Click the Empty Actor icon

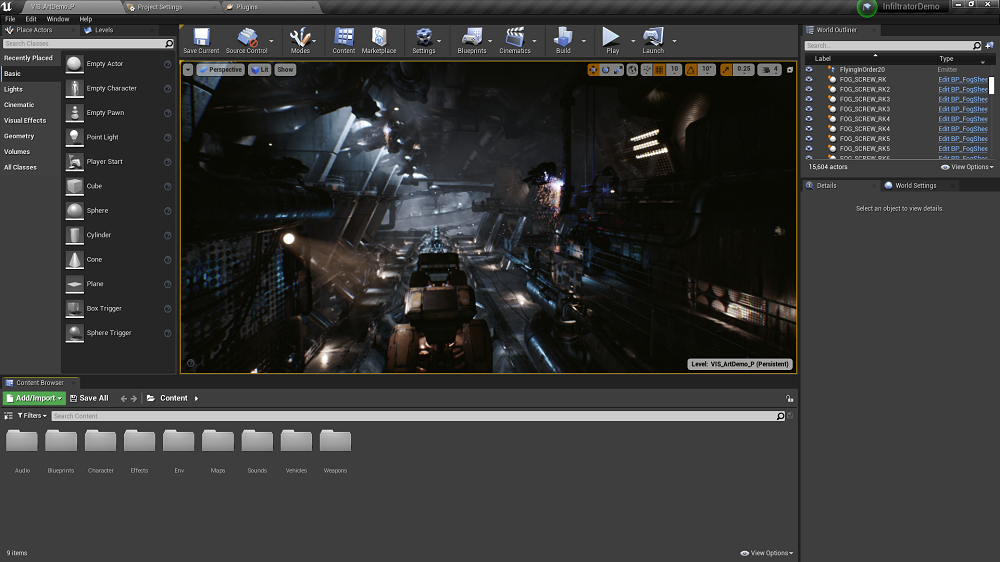pyautogui.click(x=75, y=64)
